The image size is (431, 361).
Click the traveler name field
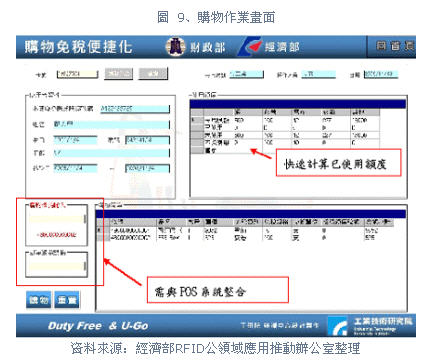[x=111, y=125]
